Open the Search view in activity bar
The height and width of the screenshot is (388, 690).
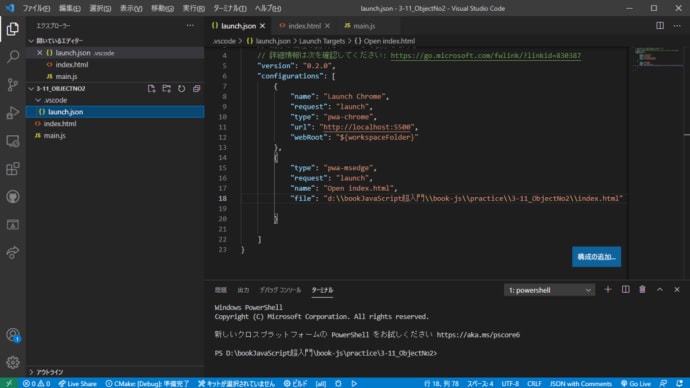[x=13, y=57]
